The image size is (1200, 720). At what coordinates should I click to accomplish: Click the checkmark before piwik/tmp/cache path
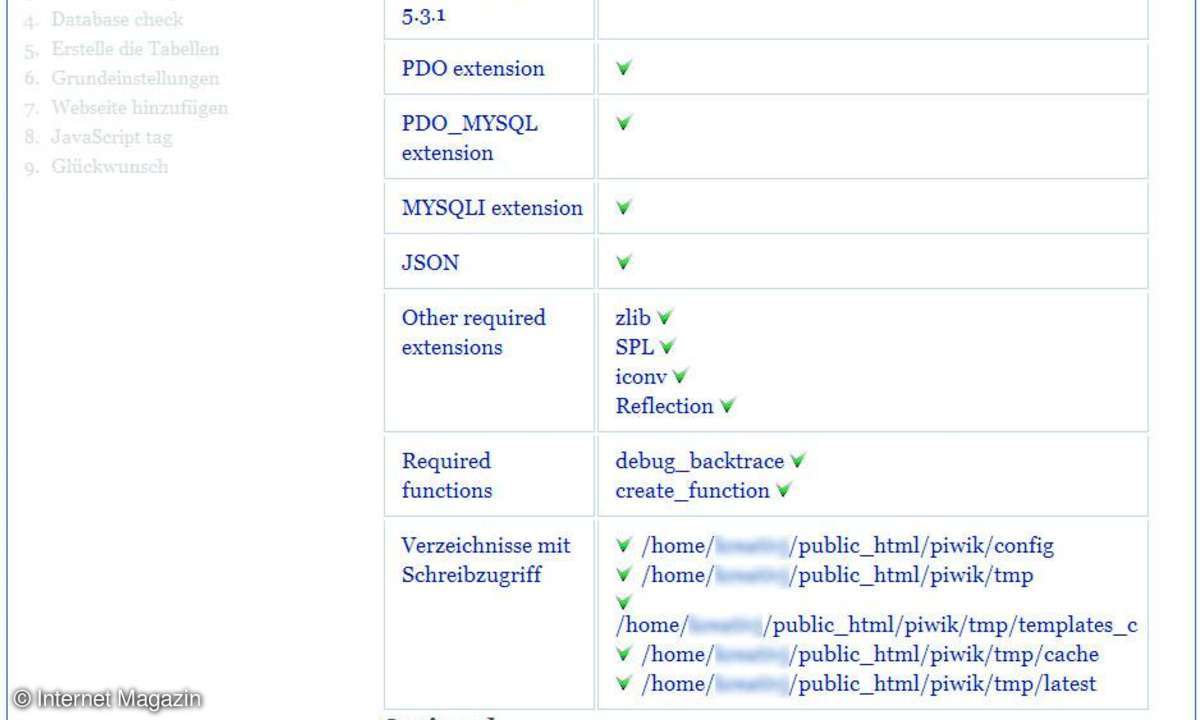tap(624, 655)
